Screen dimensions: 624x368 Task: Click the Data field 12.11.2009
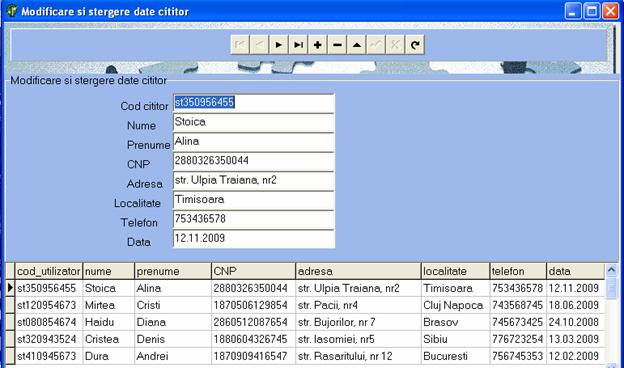[254, 239]
